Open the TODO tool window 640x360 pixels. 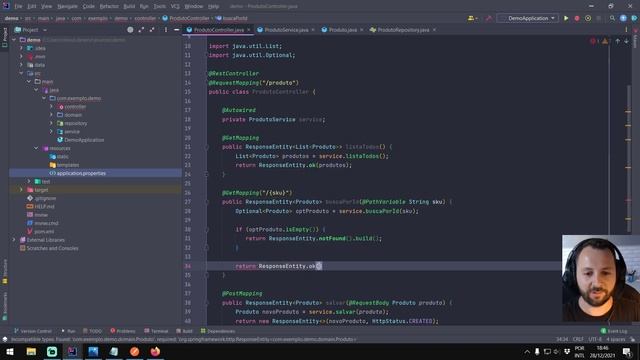click(92, 331)
